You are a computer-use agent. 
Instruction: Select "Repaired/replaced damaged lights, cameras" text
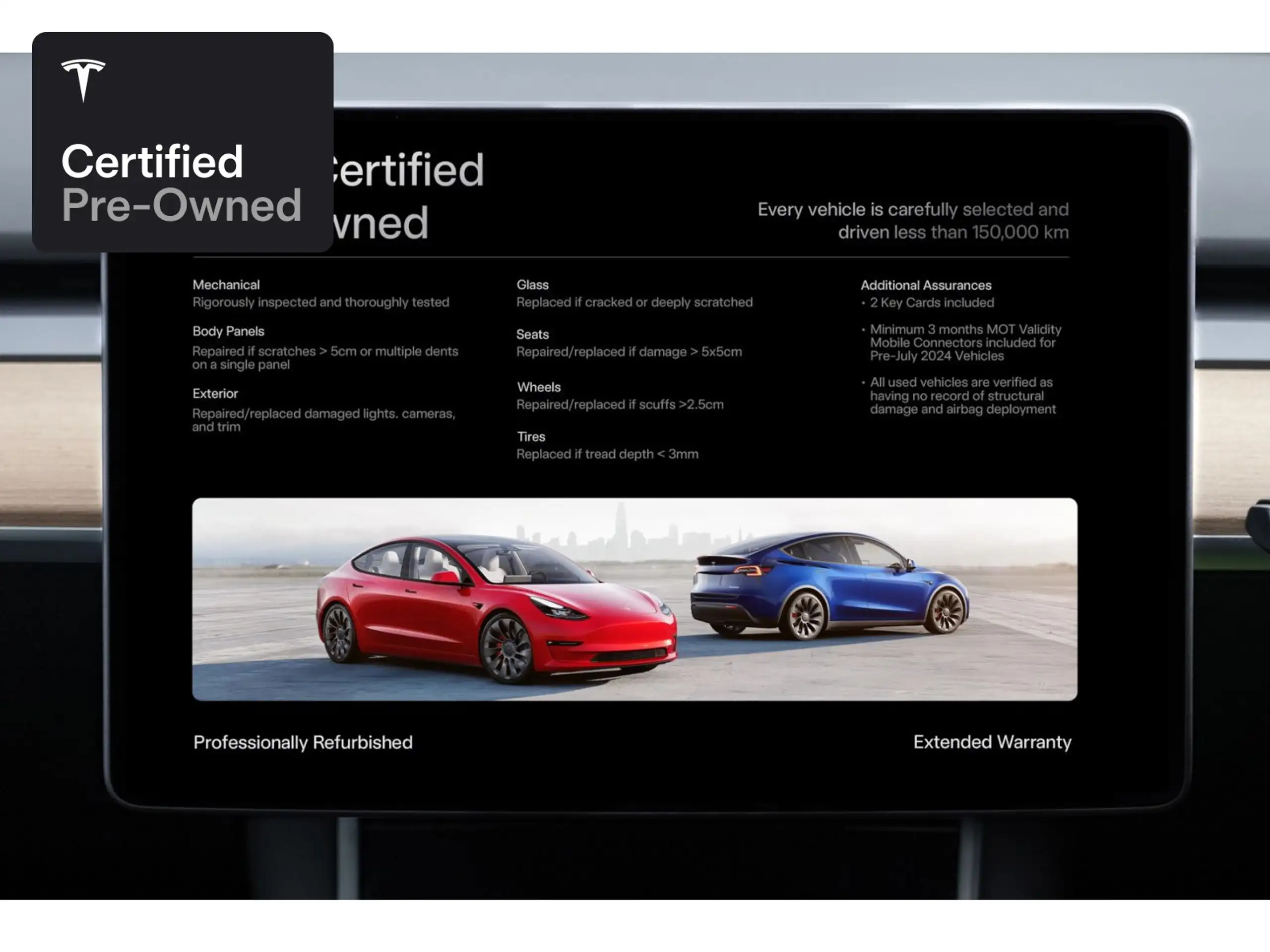point(324,420)
